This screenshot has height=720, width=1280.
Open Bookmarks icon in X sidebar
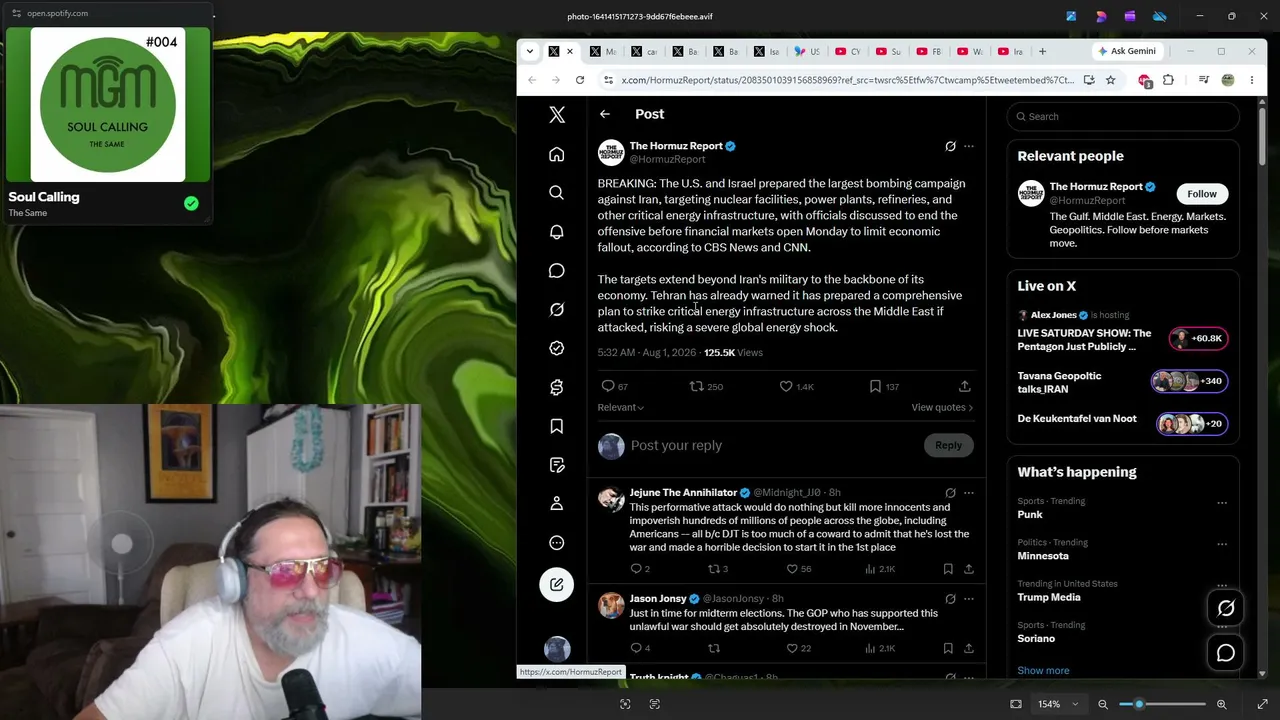click(x=557, y=426)
